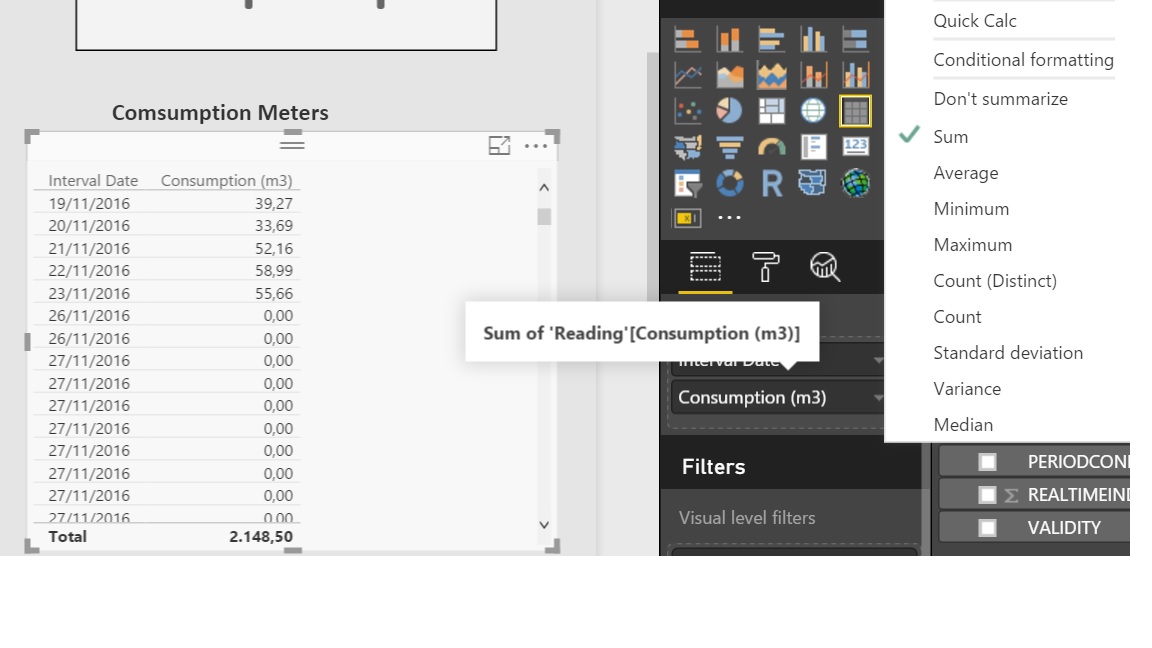
Task: Select Median aggregation
Action: pos(963,425)
